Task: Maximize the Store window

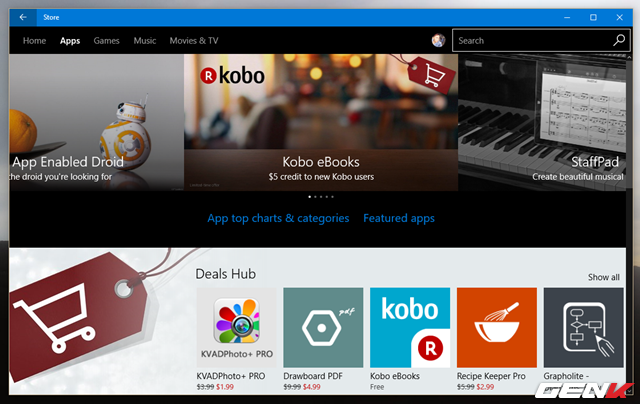Action: [x=593, y=17]
